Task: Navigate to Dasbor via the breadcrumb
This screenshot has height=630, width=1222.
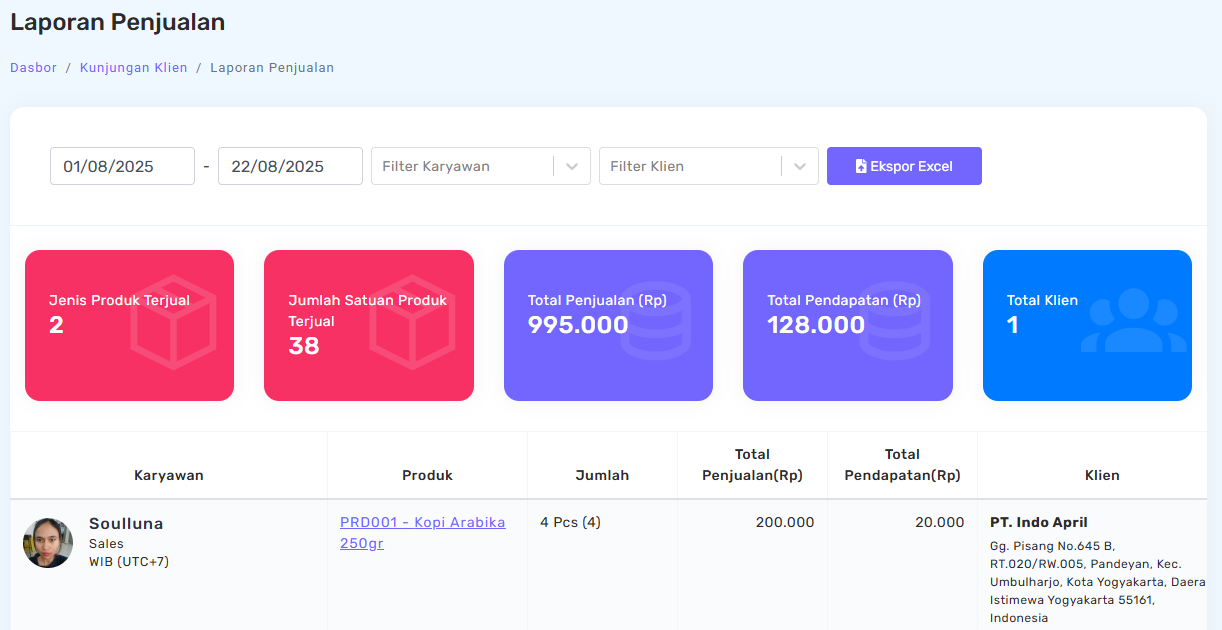Action: [33, 67]
